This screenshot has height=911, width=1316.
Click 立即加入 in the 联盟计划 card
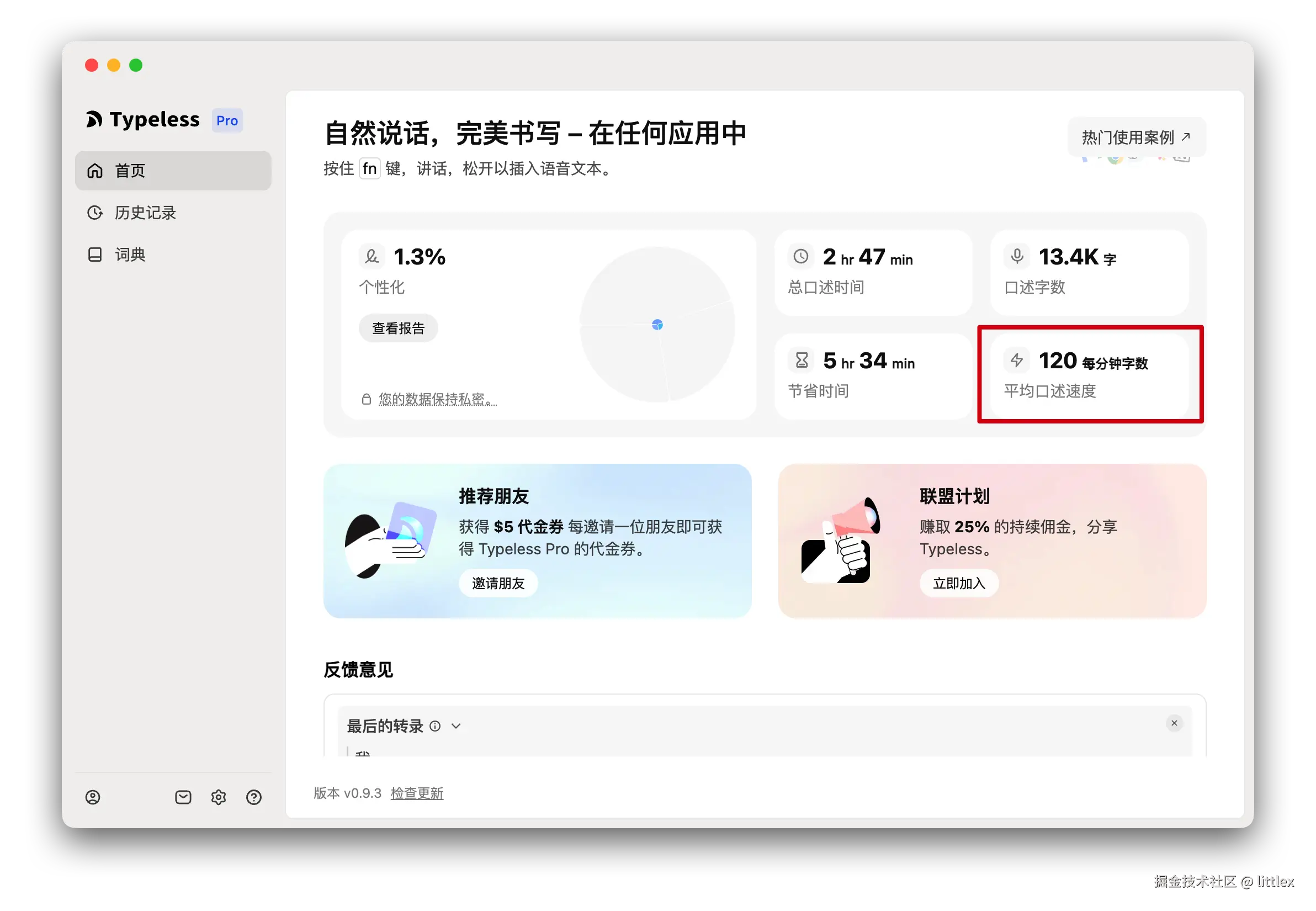[959, 583]
